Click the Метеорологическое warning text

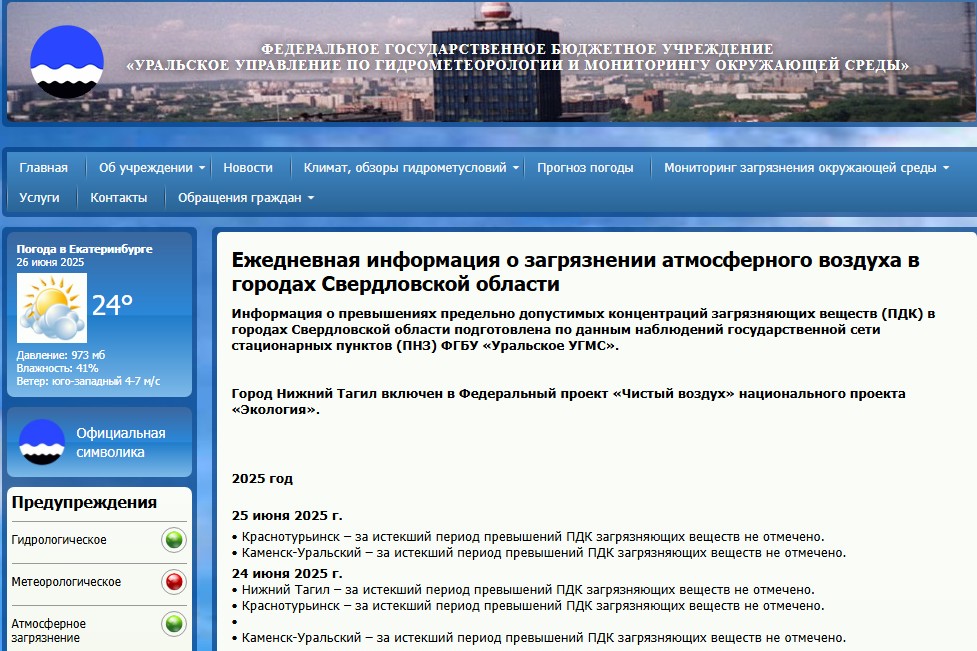coord(66,582)
